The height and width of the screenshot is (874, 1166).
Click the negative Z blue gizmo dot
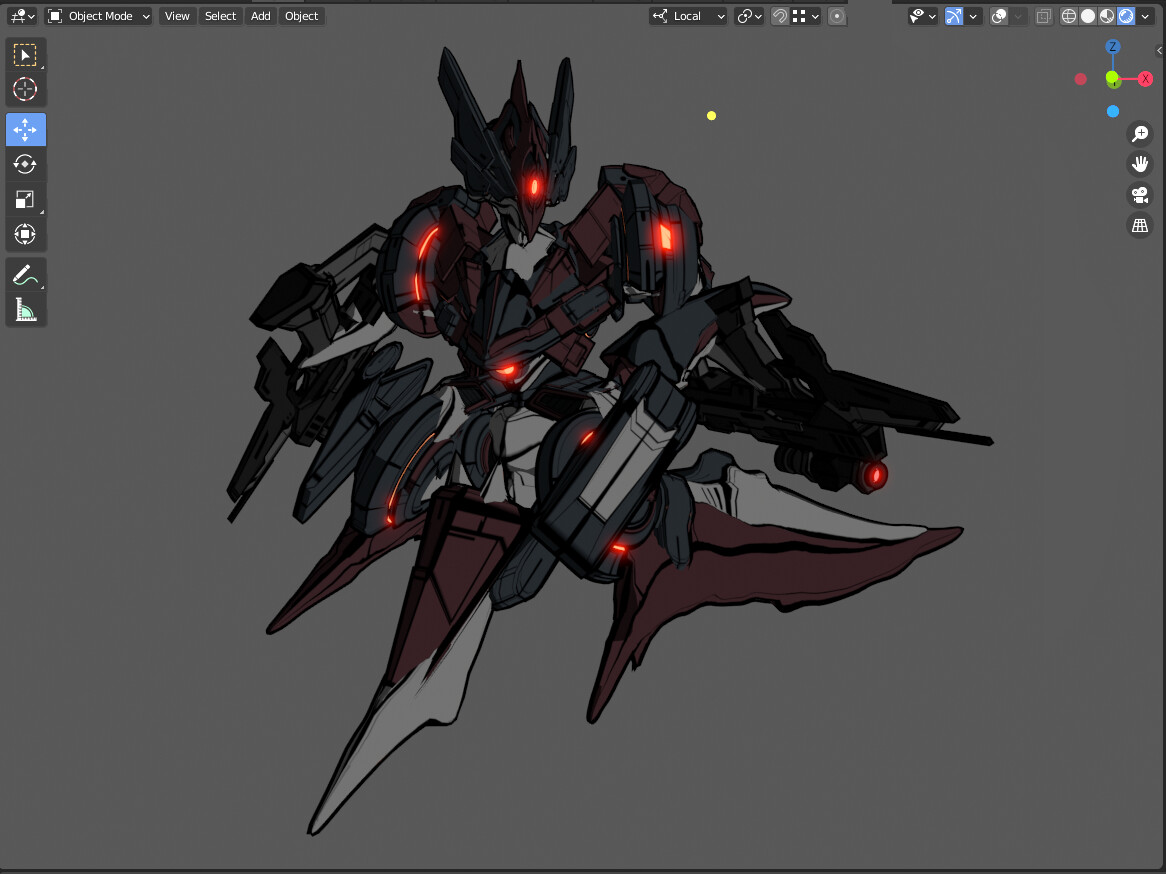pos(1112,112)
